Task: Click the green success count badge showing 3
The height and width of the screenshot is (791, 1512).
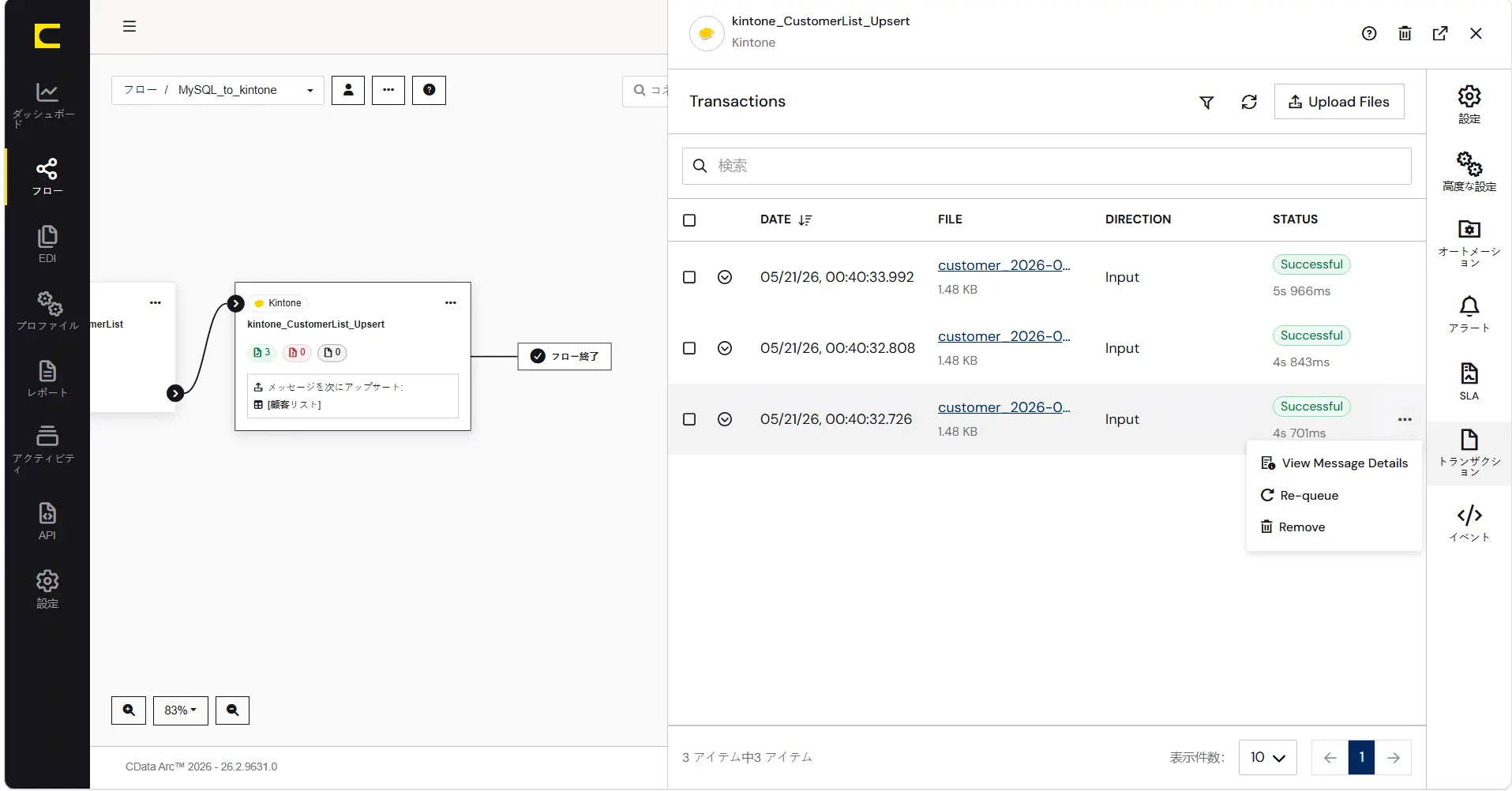Action: pos(262,353)
